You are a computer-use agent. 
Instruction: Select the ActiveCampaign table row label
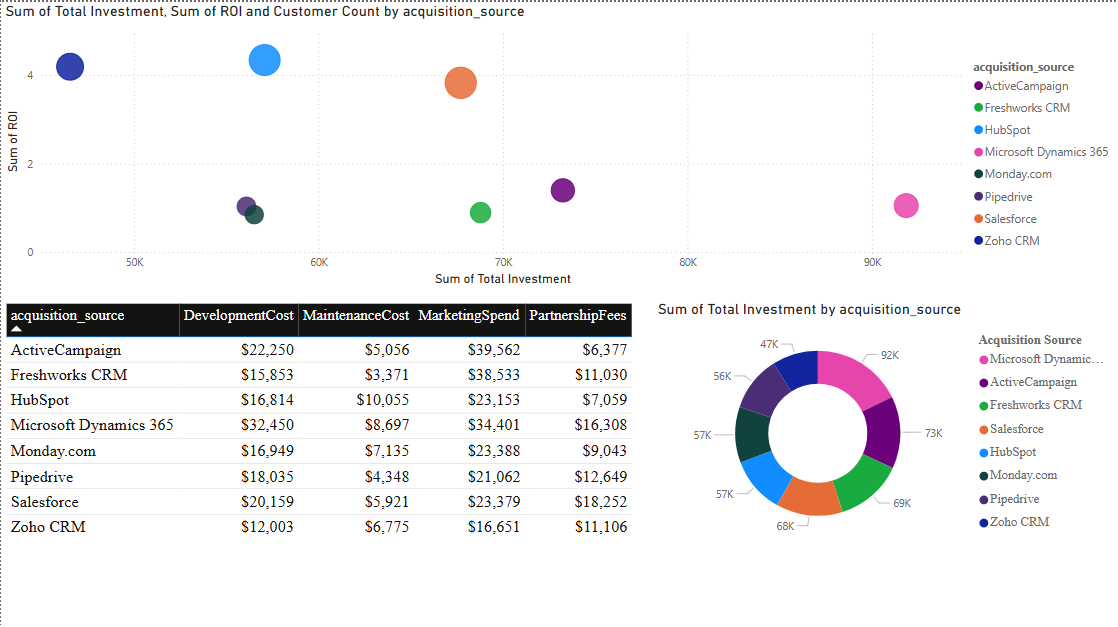(66, 350)
